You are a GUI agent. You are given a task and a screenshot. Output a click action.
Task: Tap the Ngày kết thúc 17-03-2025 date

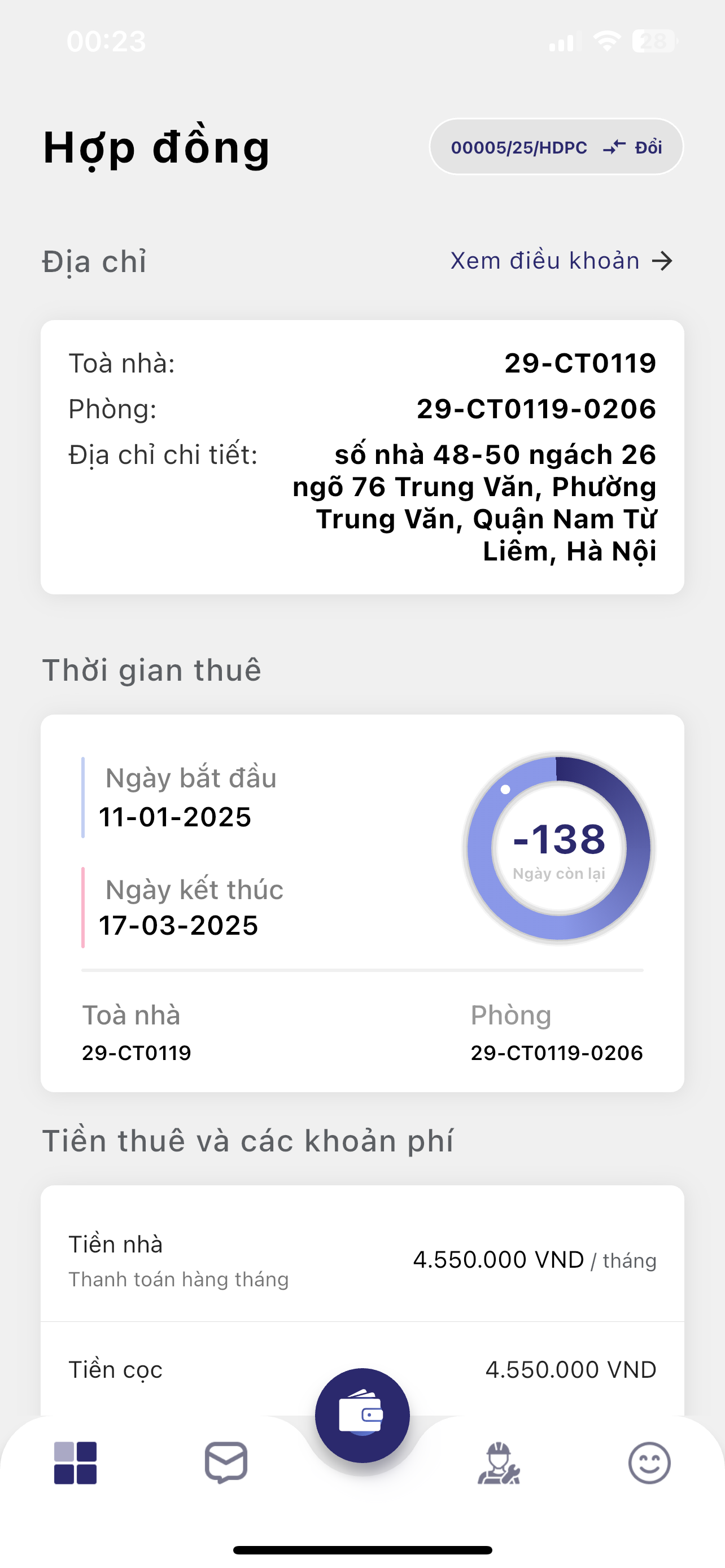[178, 925]
